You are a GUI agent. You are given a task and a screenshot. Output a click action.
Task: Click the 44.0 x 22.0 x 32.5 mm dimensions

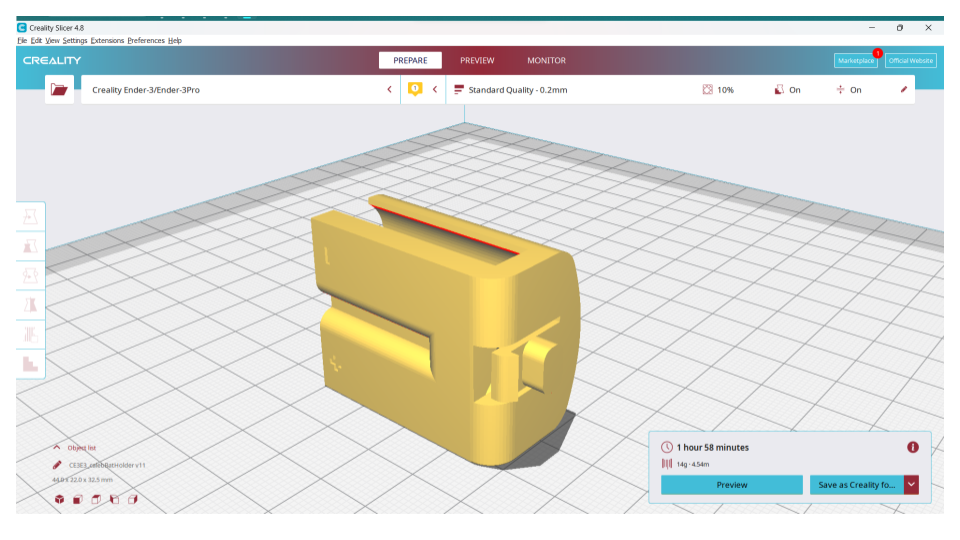[82, 480]
